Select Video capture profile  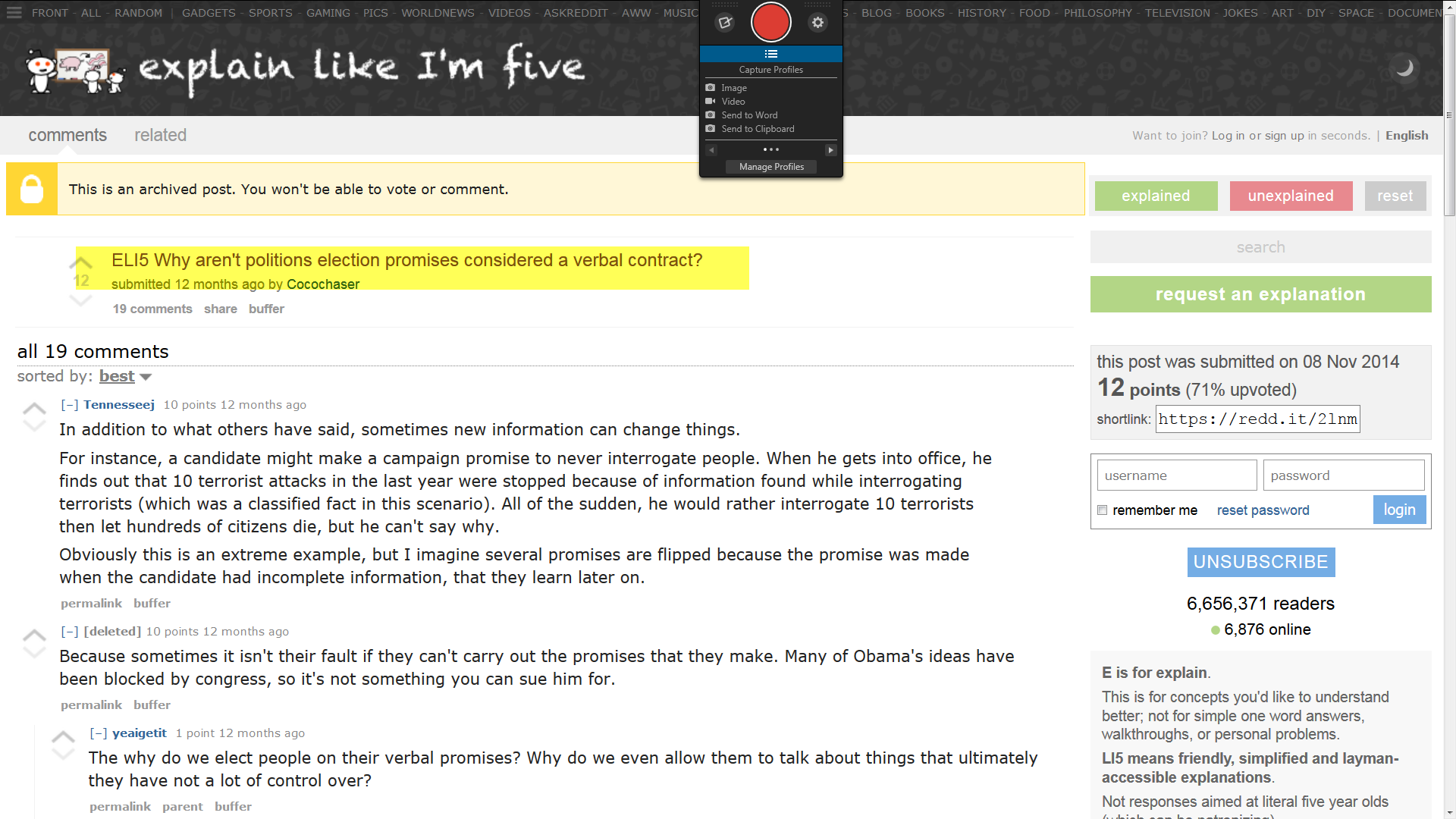(733, 102)
